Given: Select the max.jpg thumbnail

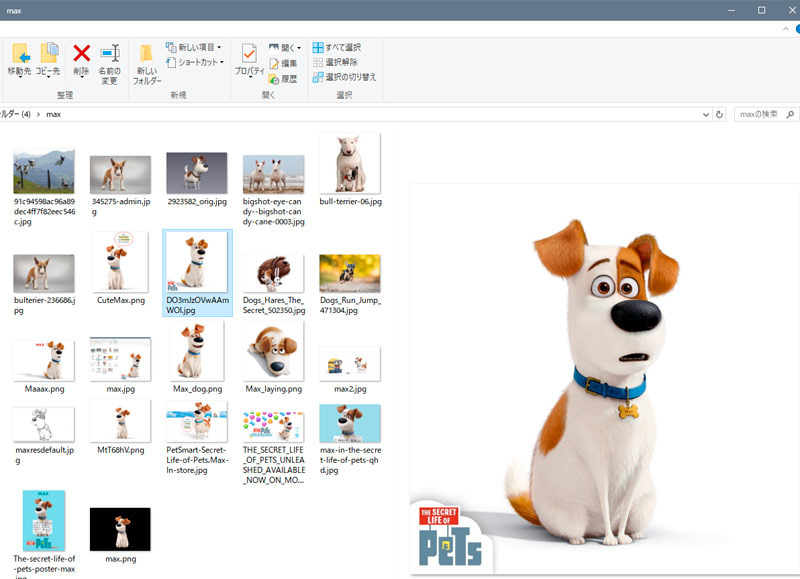Looking at the screenshot, I should pos(120,359).
